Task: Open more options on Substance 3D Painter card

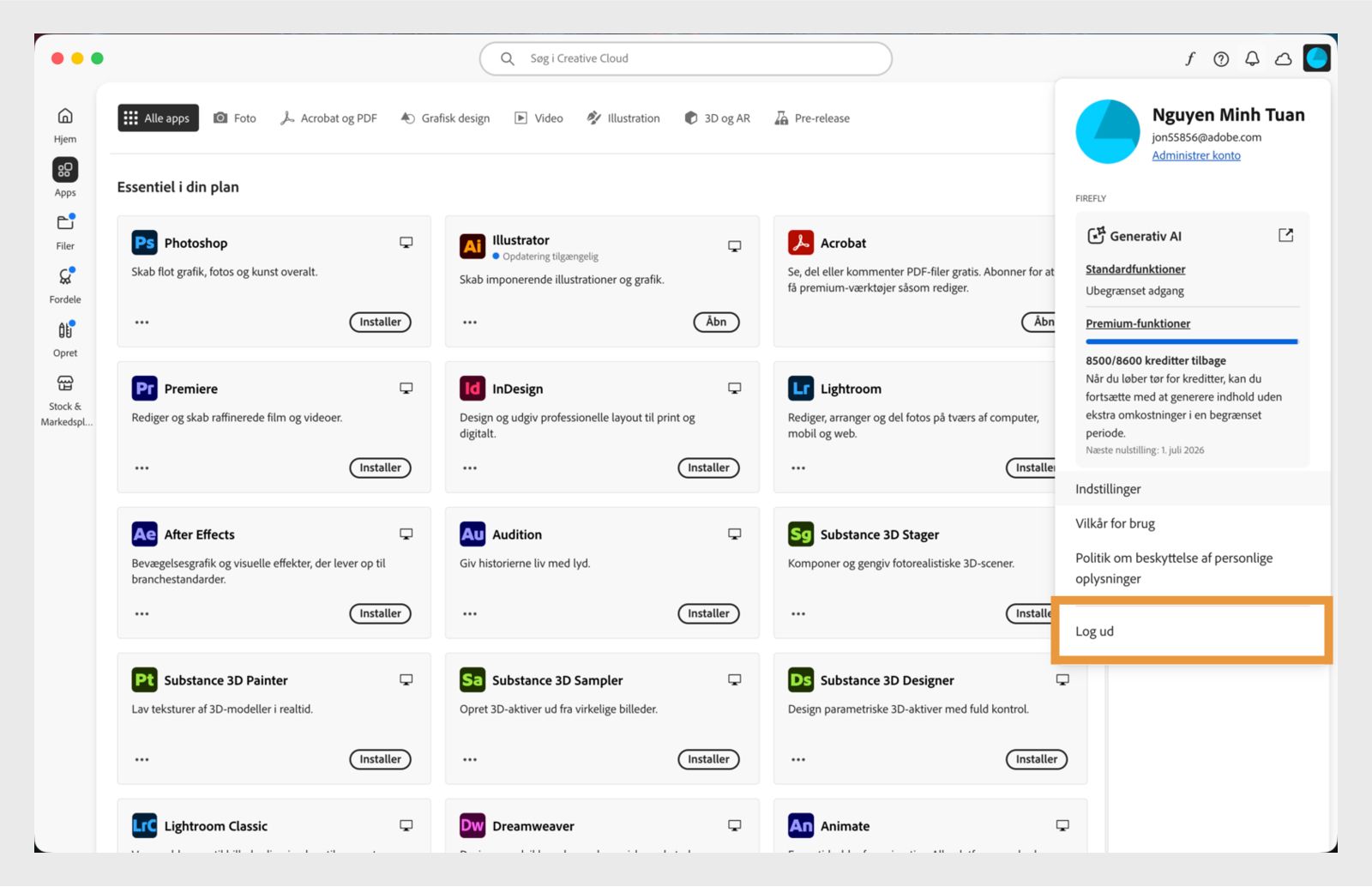Action: 142,760
